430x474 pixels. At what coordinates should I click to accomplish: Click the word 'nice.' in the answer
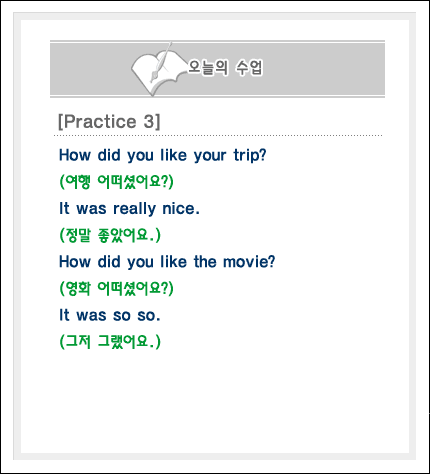[x=181, y=209]
